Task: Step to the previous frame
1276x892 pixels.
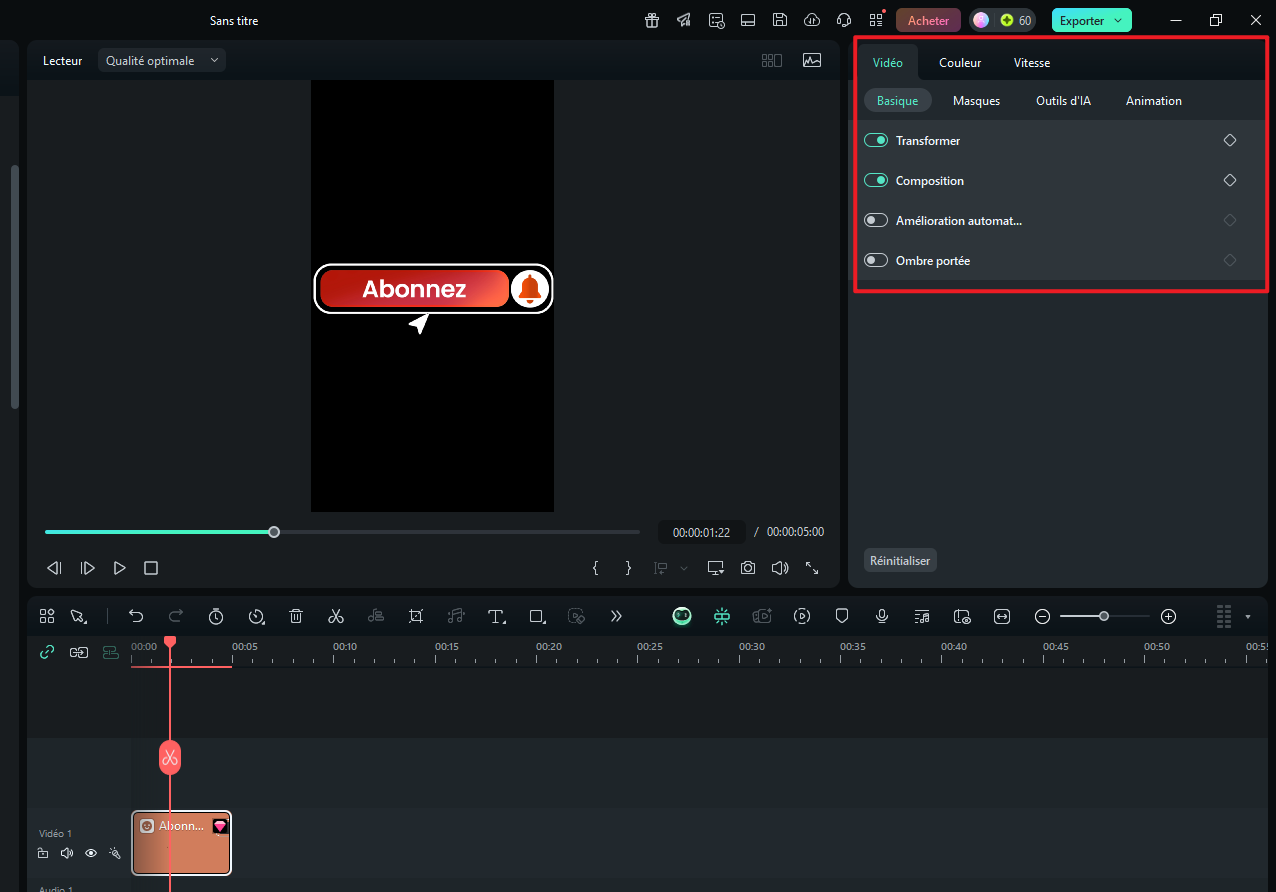Action: point(55,568)
